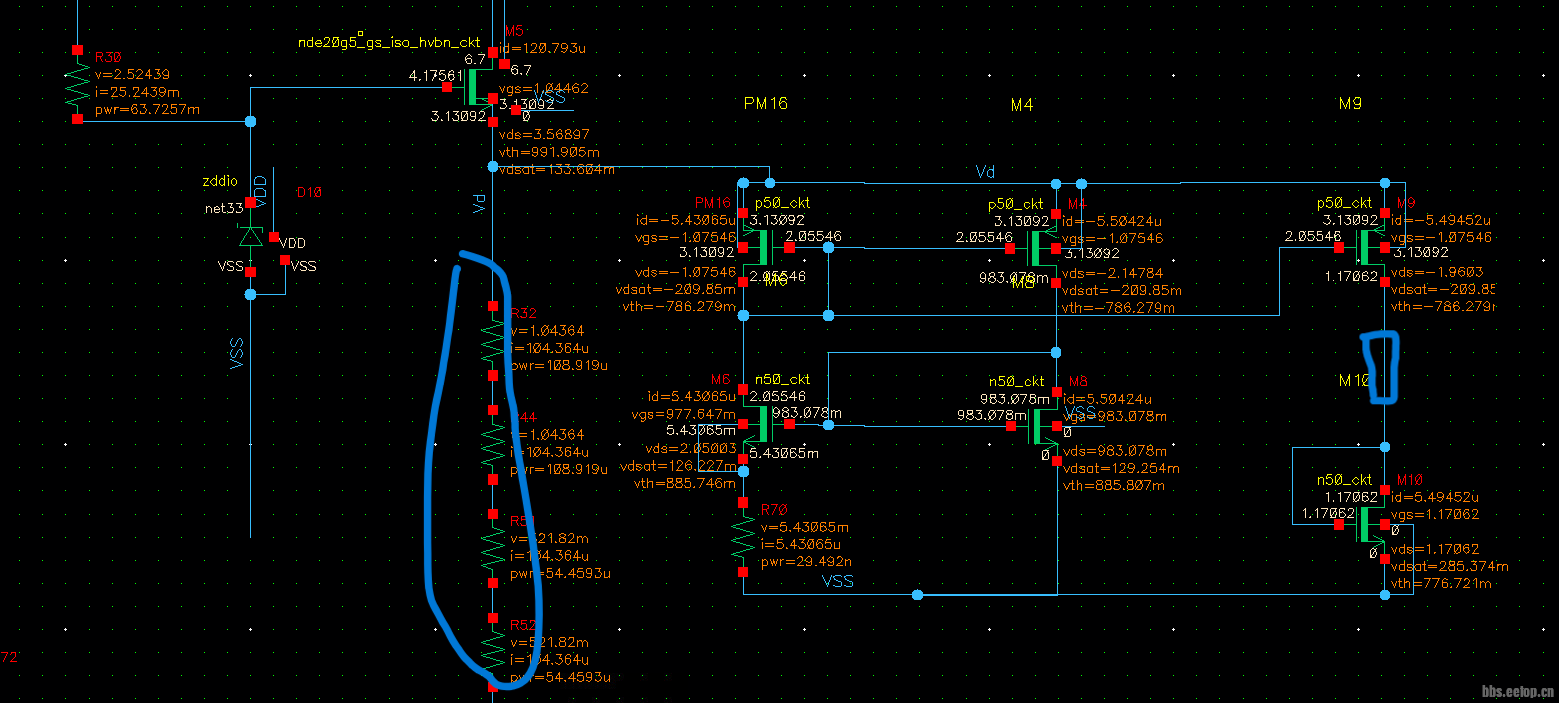The width and height of the screenshot is (1559, 703).
Task: Click the vdsat=285.374m annotation
Action: click(1450, 566)
